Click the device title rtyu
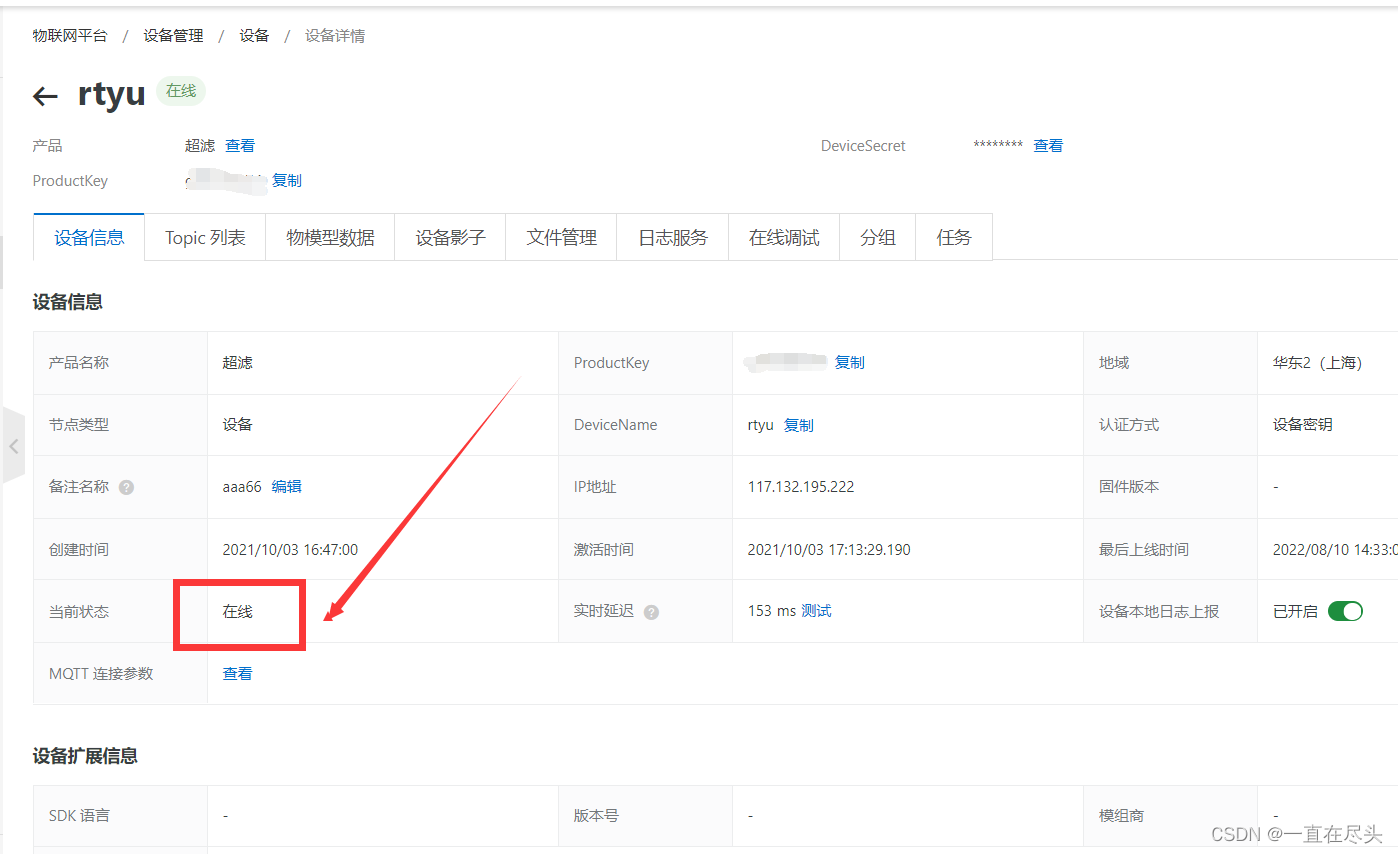1398x854 pixels. tap(111, 94)
